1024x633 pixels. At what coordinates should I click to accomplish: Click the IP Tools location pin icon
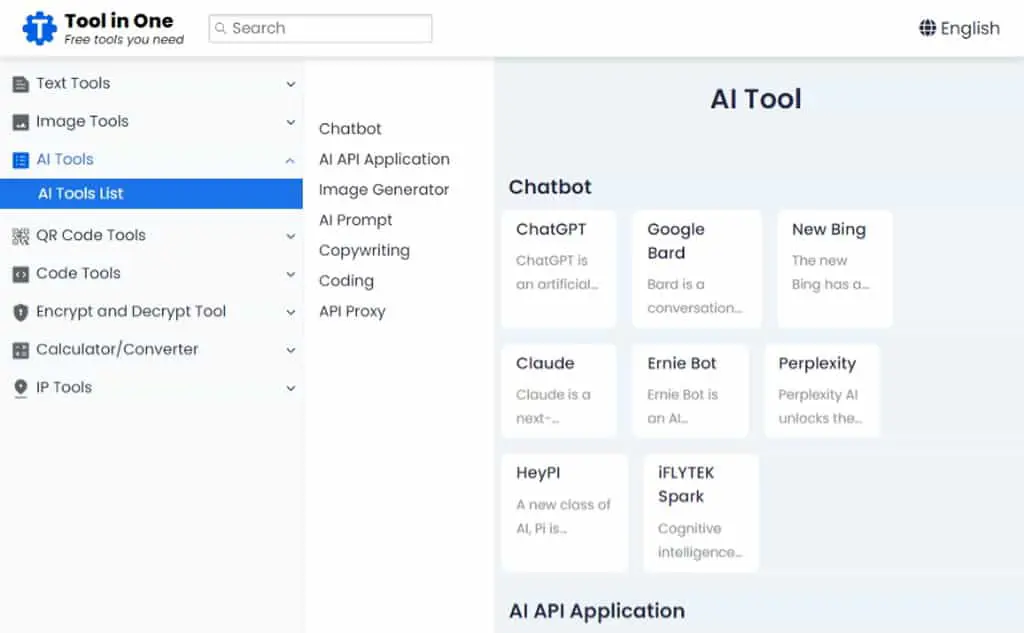click(21, 388)
